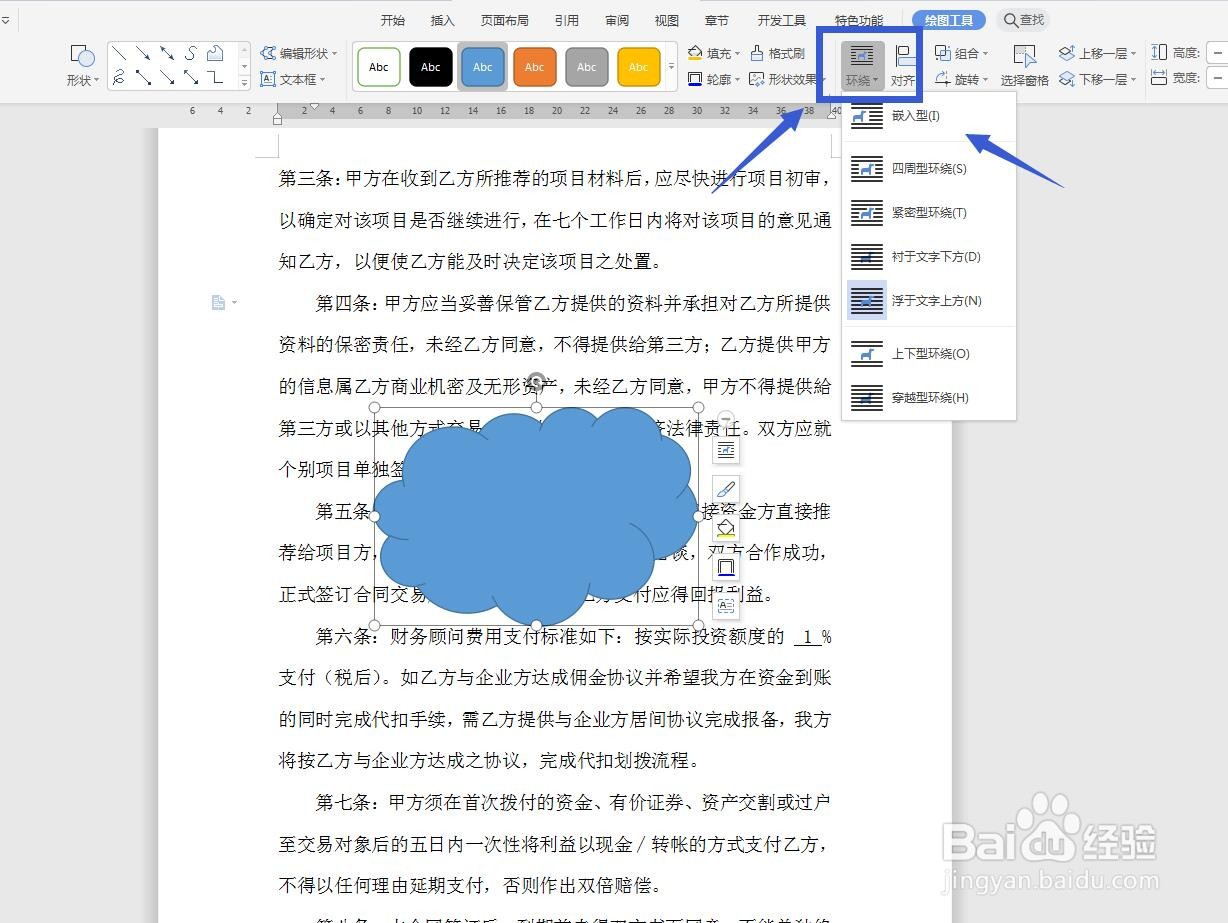
Task: Select the elbow connector shape
Action: pyautogui.click(x=215, y=77)
